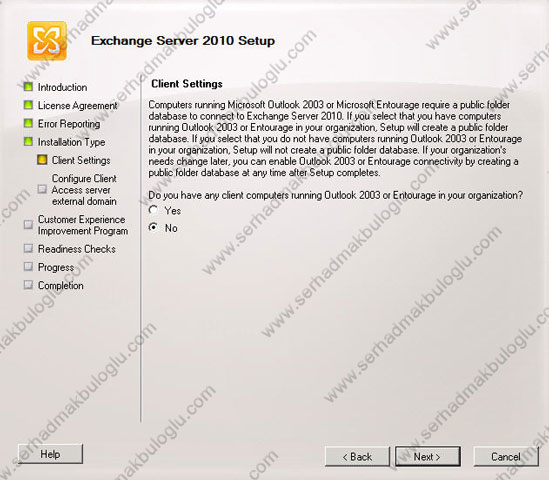Go to the Readiness Checks step label
The width and height of the screenshot is (549, 480).
point(77,249)
